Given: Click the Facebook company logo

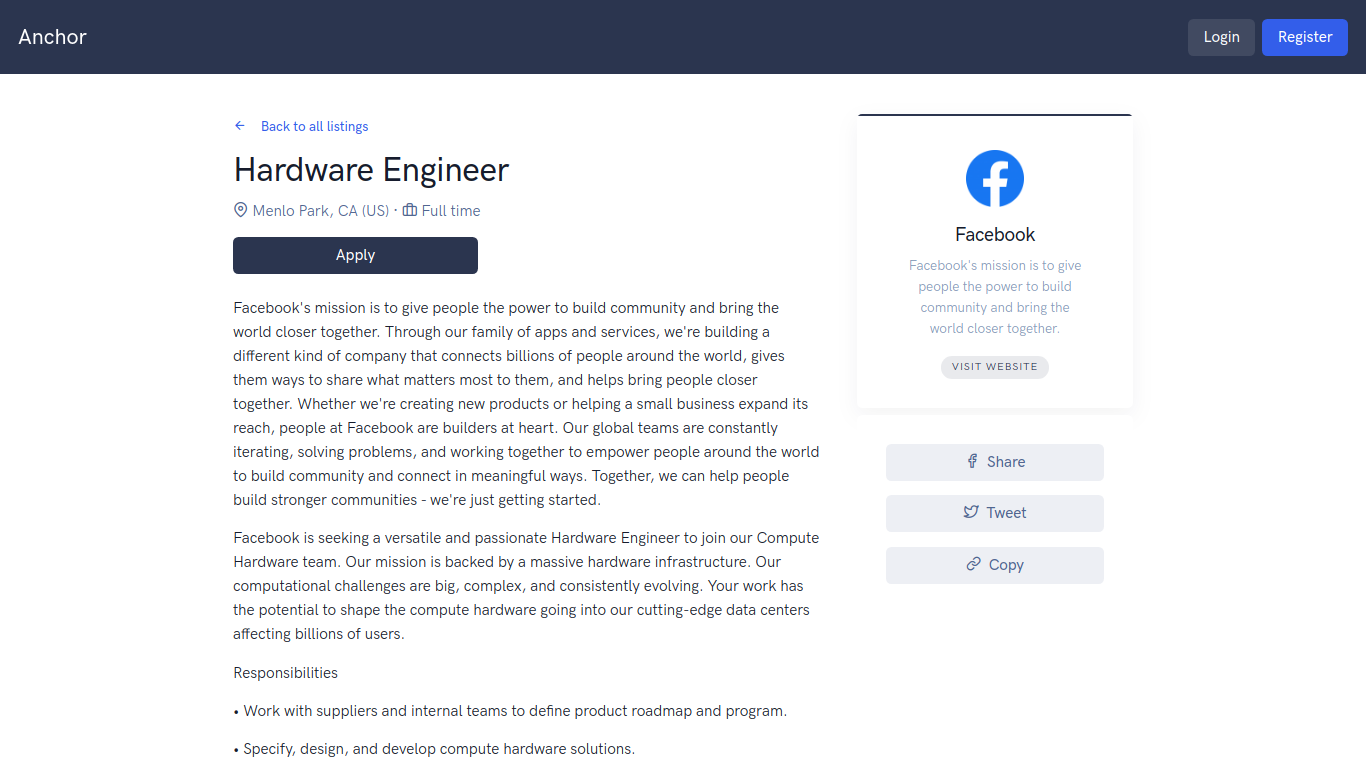Looking at the screenshot, I should [x=994, y=179].
